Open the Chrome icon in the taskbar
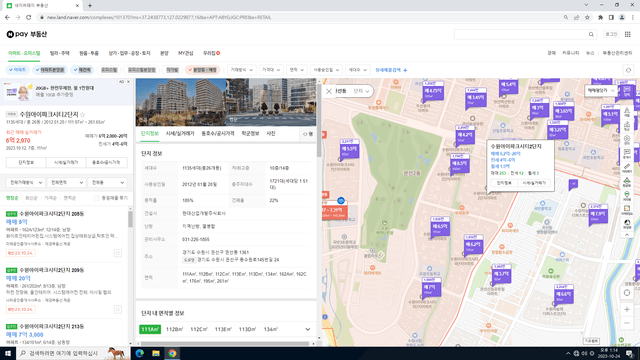 click(x=172, y=353)
